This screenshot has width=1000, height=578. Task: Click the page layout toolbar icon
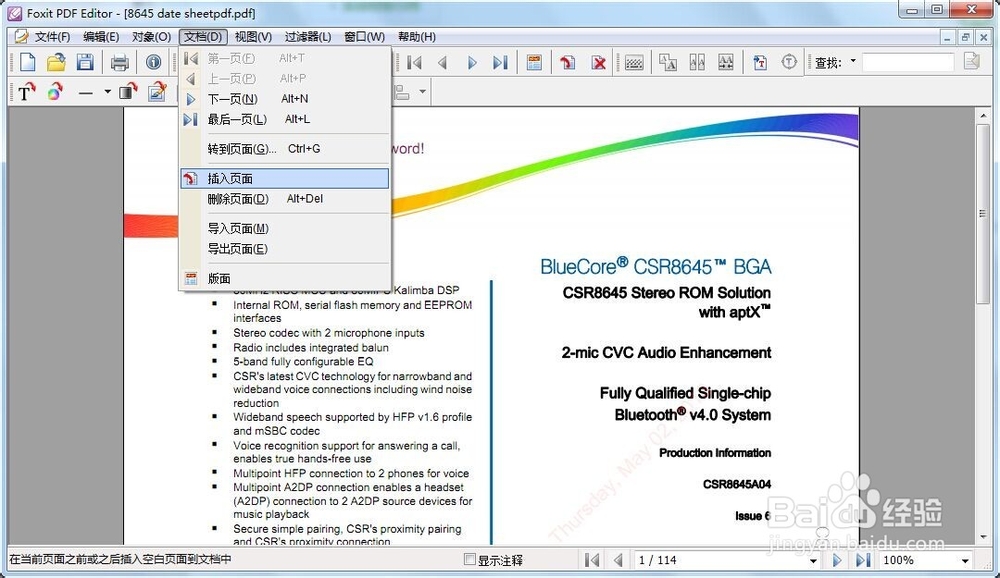534,63
